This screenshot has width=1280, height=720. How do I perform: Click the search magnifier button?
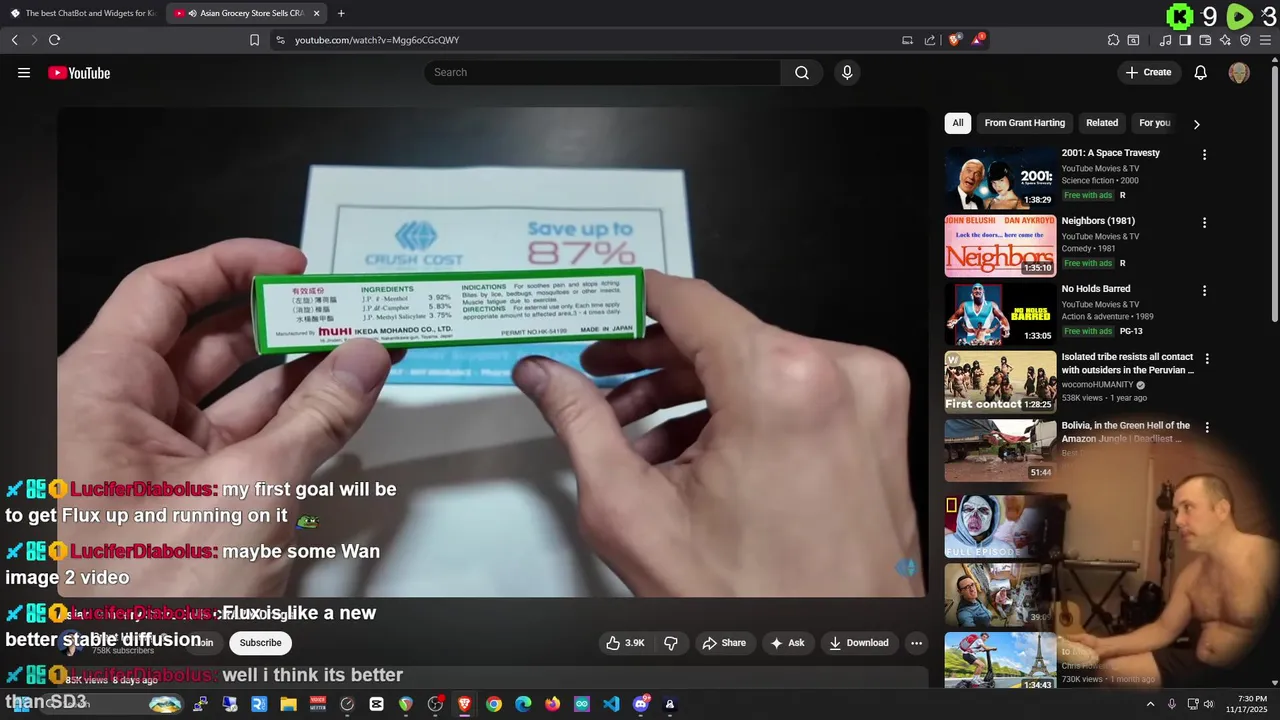pos(802,72)
